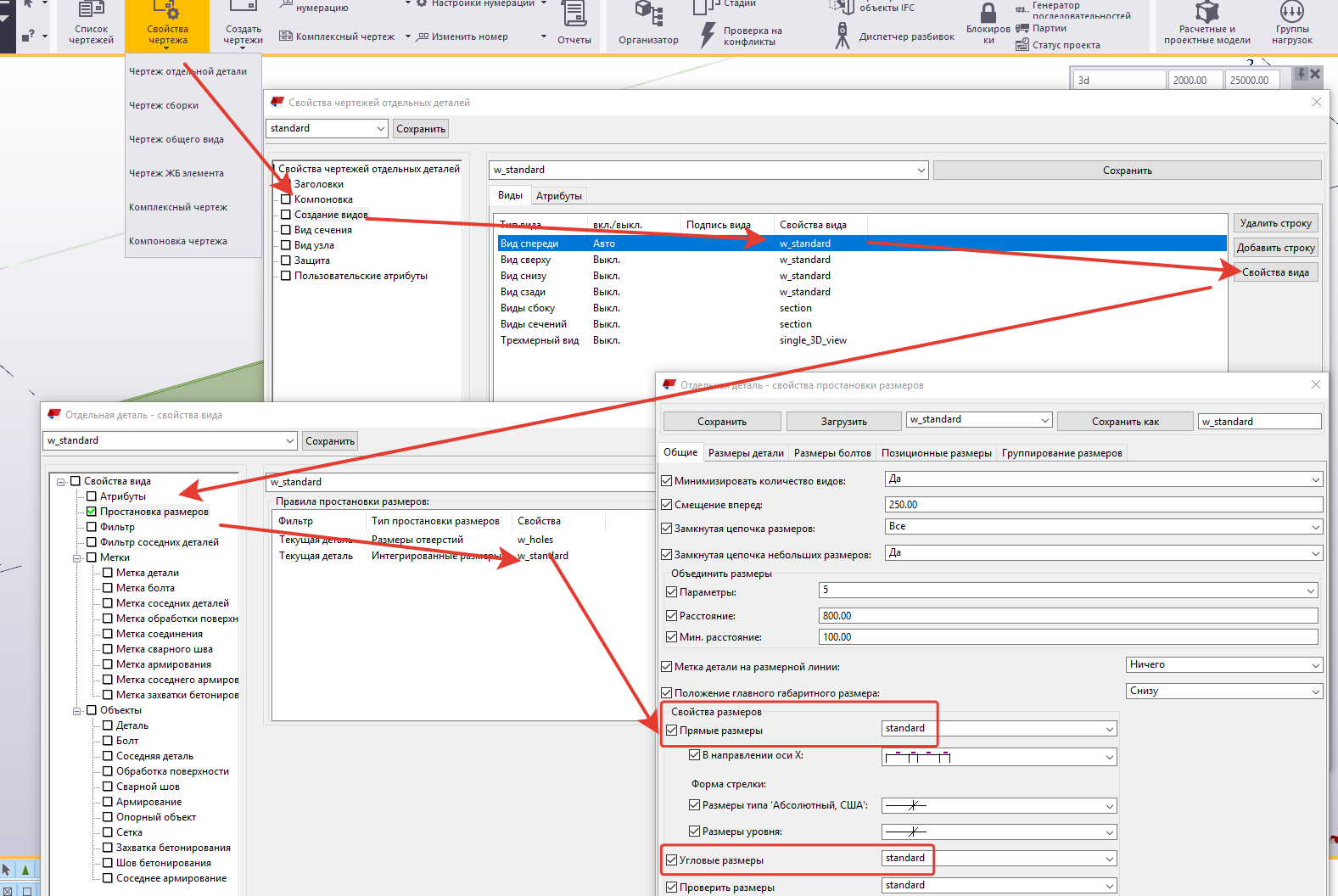Expand the Минимизировать количество видов dropdown

(x=1315, y=480)
